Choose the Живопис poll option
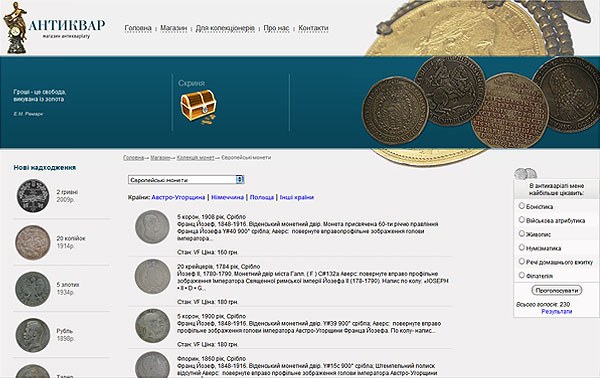 click(x=521, y=233)
